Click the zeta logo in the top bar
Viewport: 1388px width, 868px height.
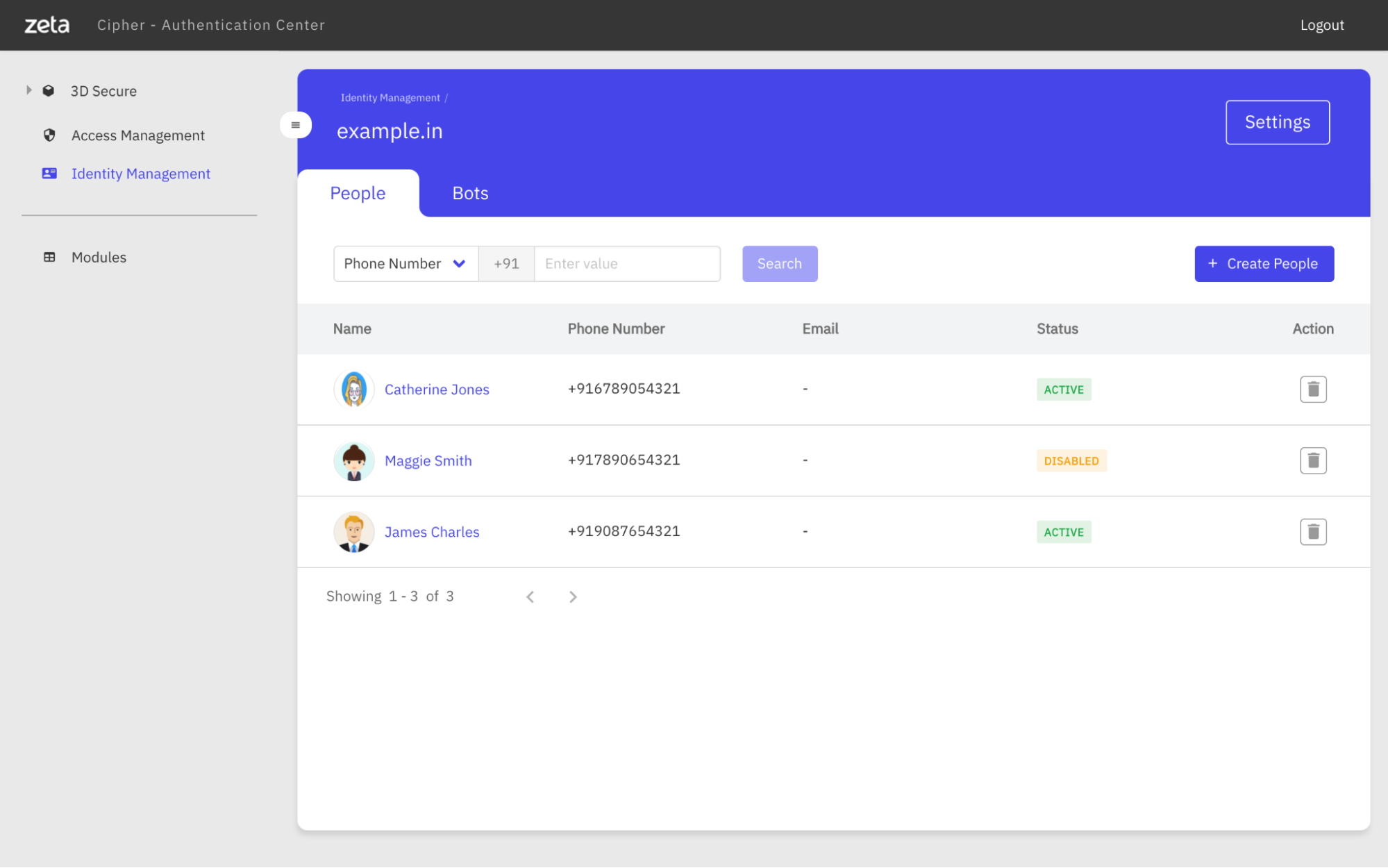point(46,24)
